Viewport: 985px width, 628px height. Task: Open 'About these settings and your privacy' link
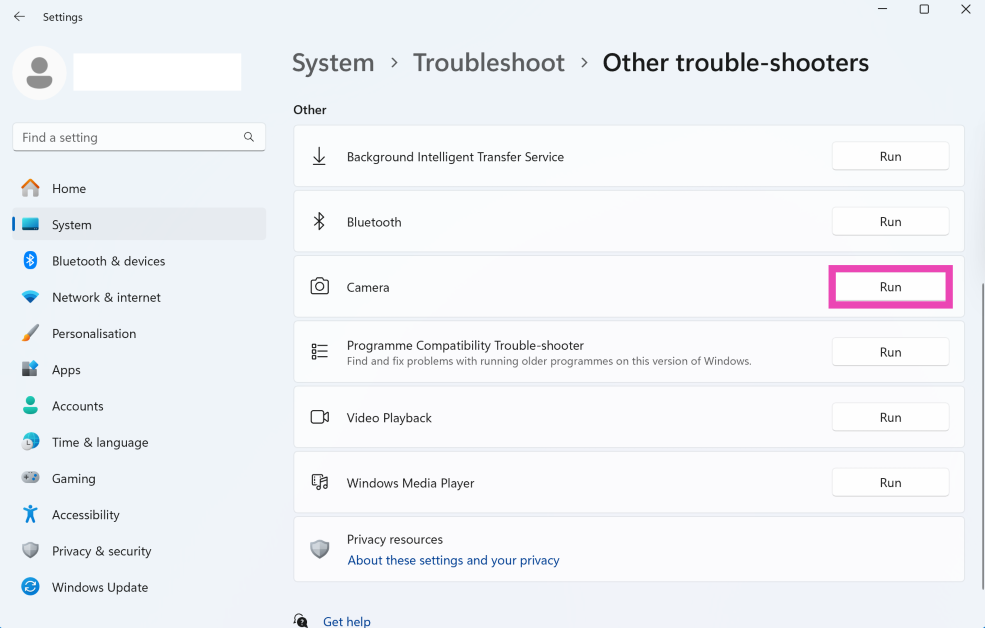(453, 560)
